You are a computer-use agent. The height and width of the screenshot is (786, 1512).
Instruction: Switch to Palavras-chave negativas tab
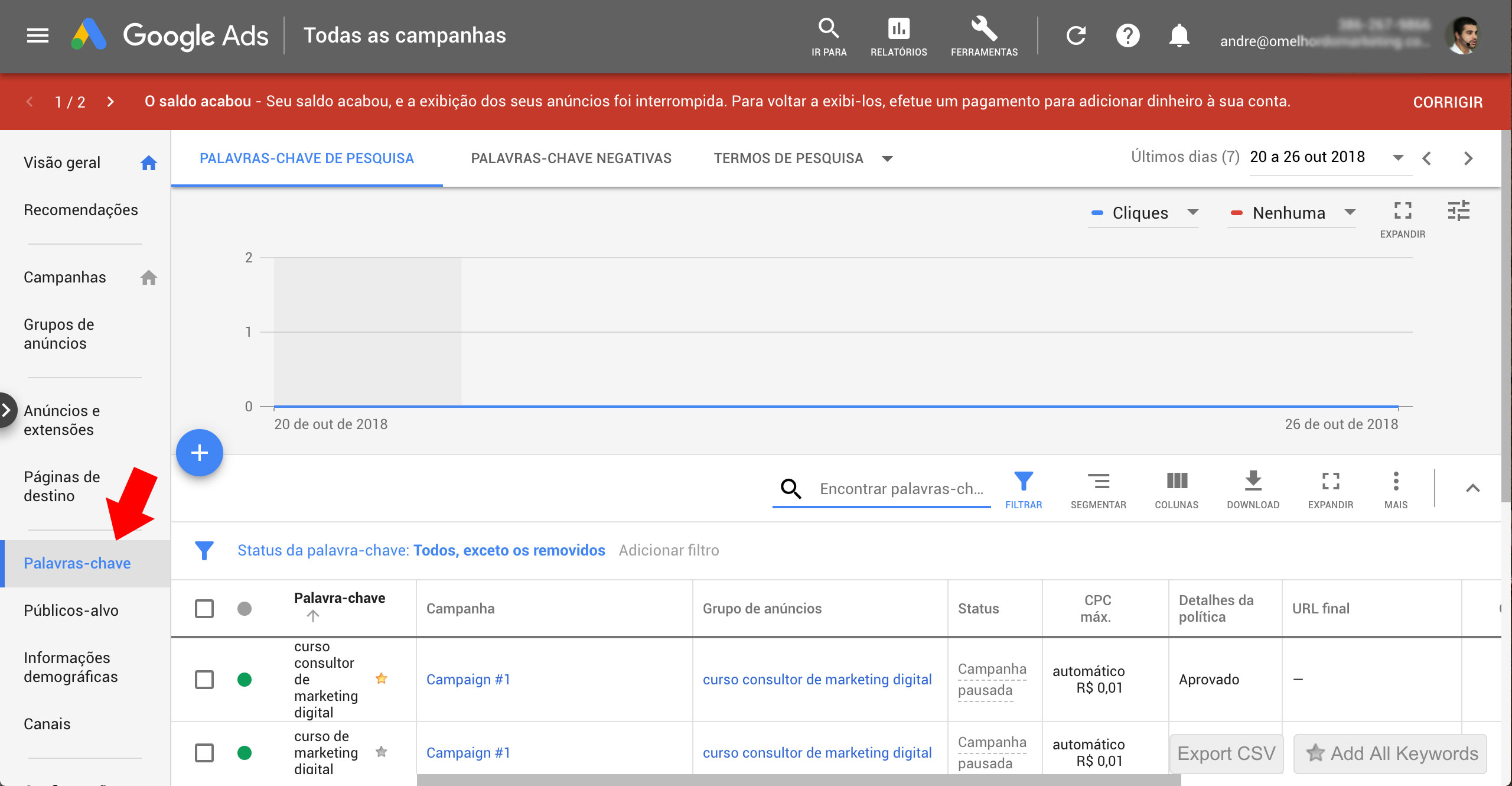(x=571, y=158)
